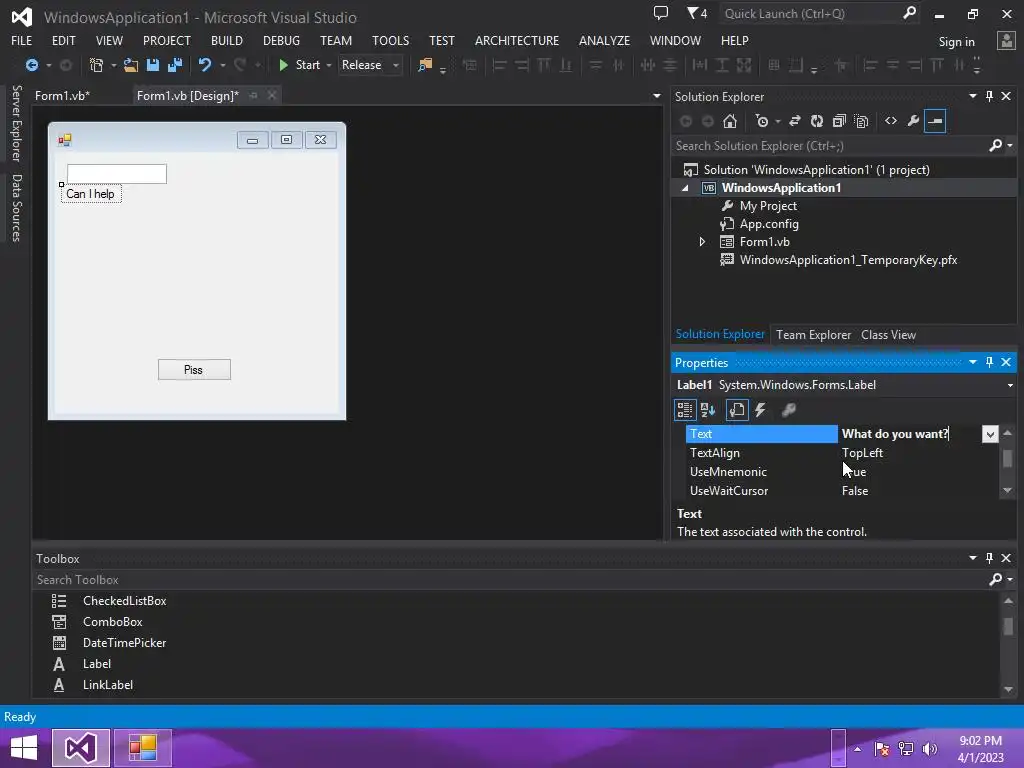Viewport: 1024px width, 768px height.
Task: Click the Windows Start button on taskbar
Action: (24, 748)
